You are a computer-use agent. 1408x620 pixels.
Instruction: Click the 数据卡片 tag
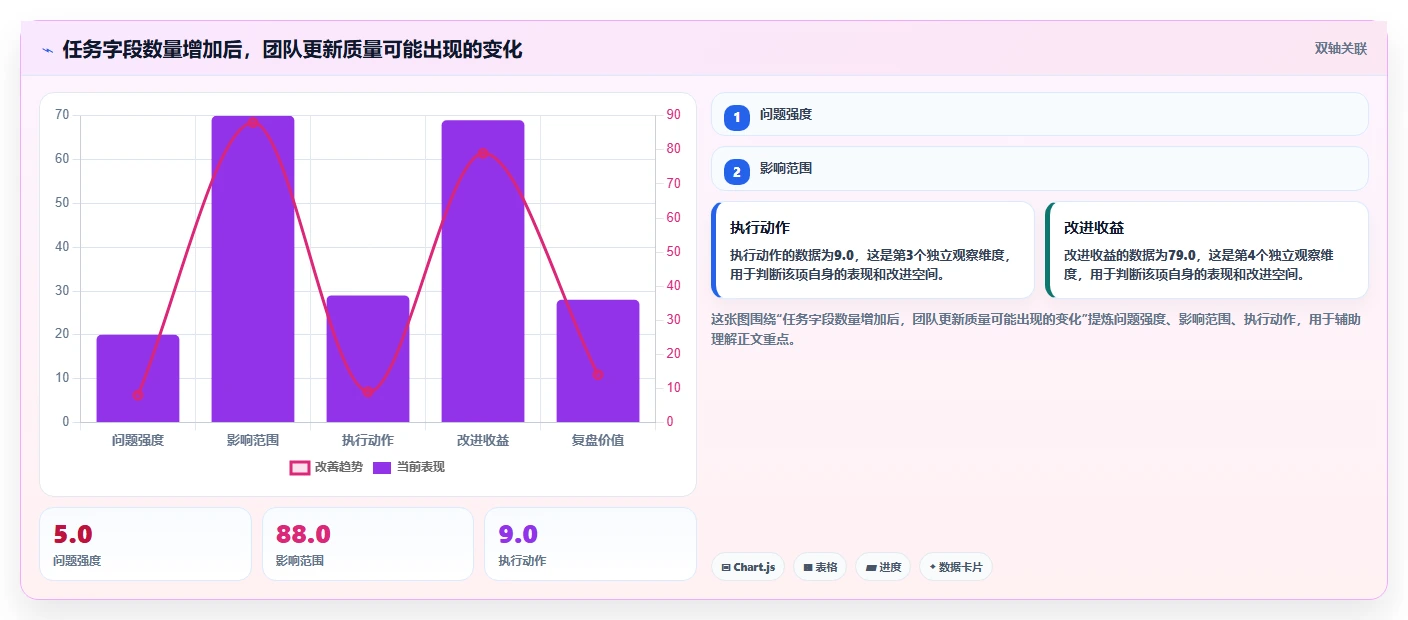pyautogui.click(x=955, y=567)
